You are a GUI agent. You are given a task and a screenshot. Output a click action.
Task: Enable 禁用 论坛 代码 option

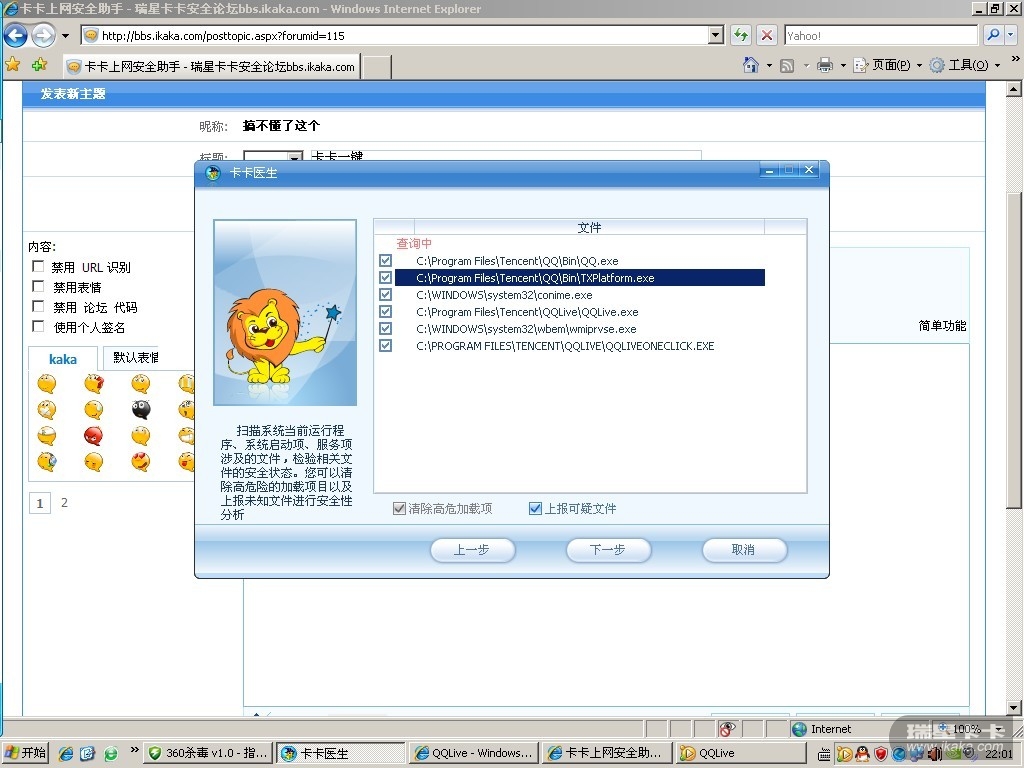[x=39, y=306]
